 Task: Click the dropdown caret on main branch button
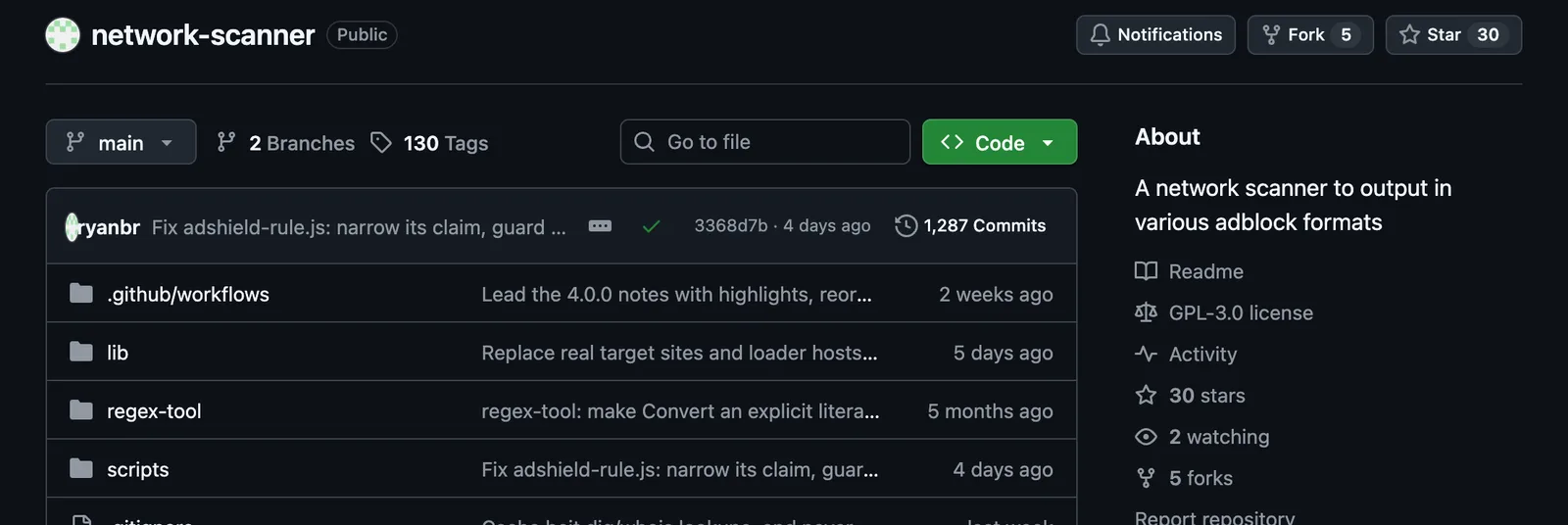coord(167,143)
